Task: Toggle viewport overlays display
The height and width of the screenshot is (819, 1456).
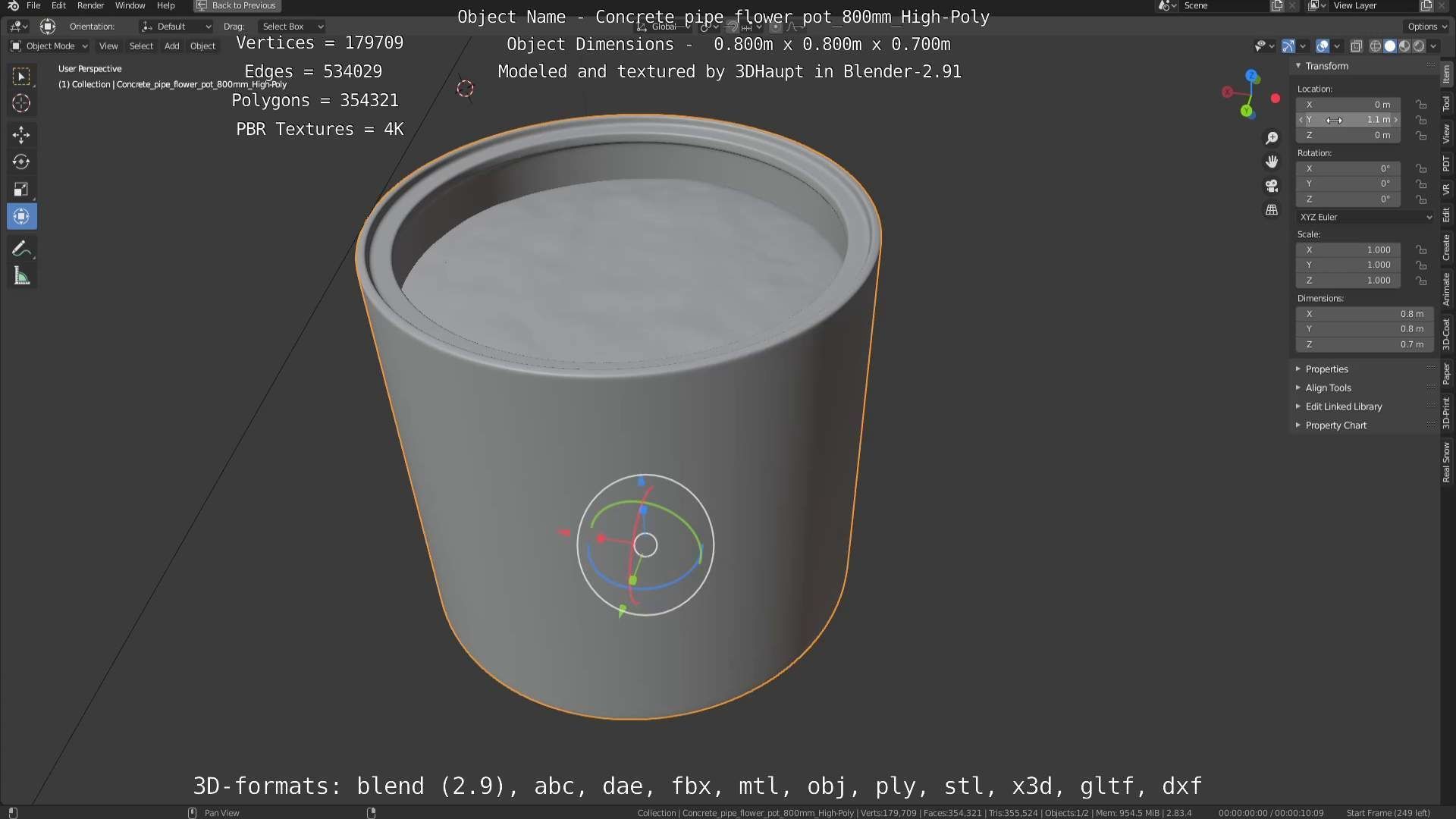Action: point(1323,46)
